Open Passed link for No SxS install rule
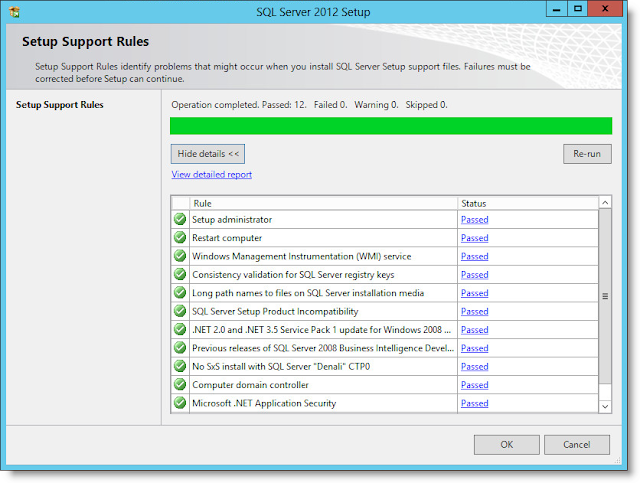Screen dimensions: 640x483 [x=474, y=367]
